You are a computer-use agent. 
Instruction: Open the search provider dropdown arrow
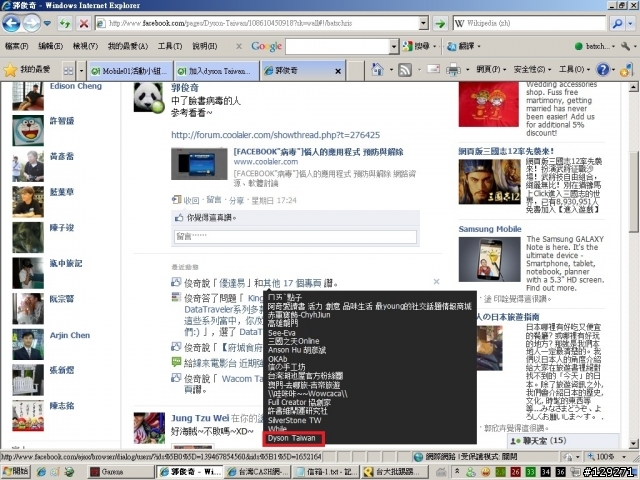click(x=631, y=23)
